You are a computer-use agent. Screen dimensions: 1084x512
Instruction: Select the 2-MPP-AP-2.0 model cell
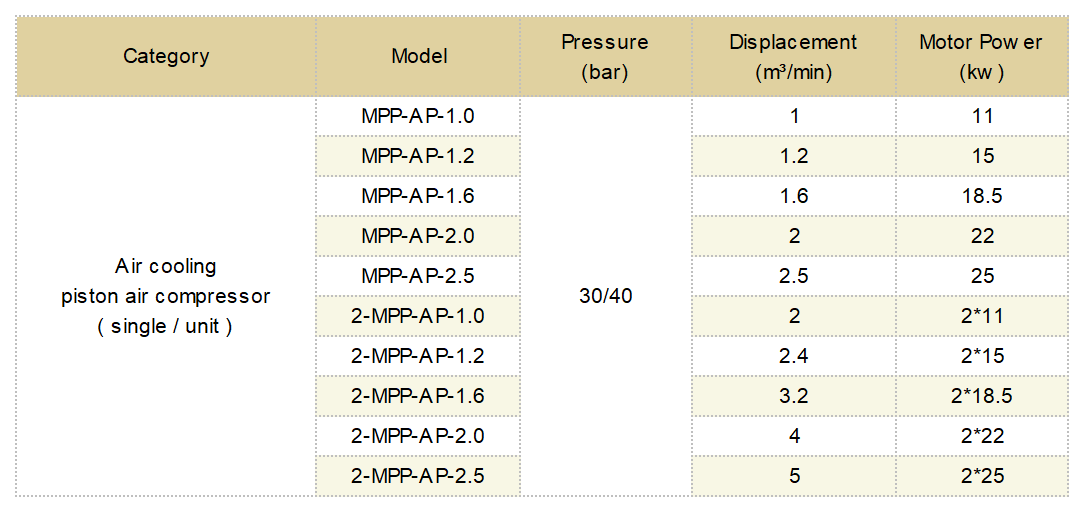tap(418, 436)
